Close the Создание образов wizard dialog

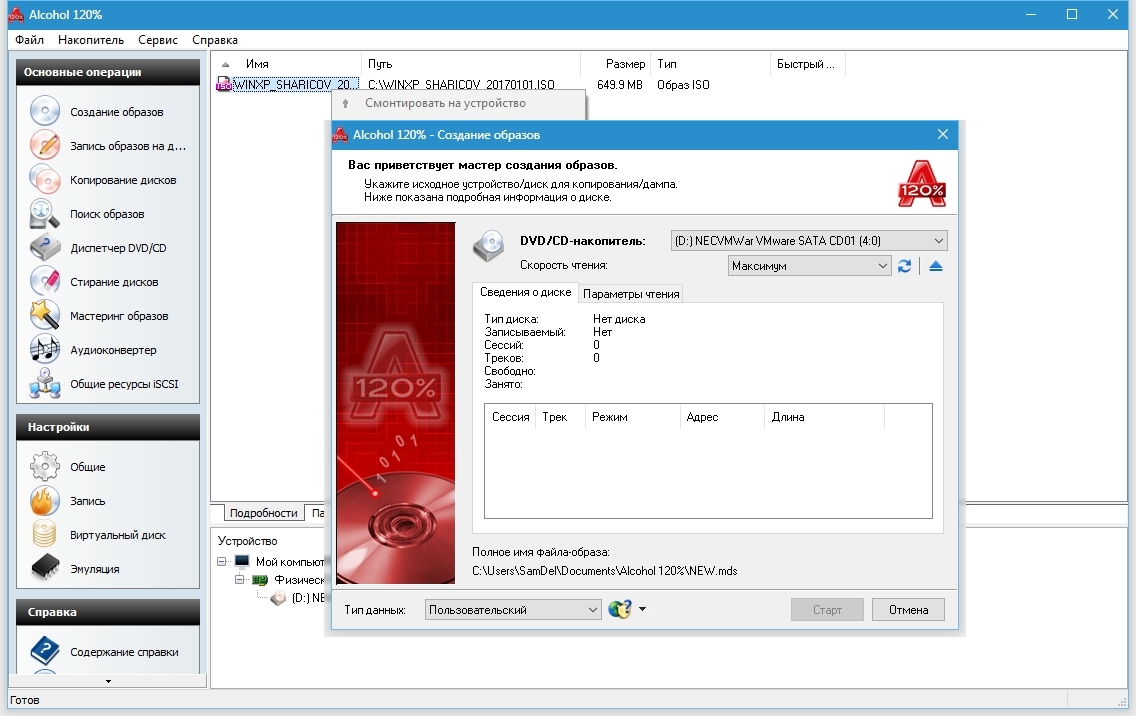pyautogui.click(x=942, y=135)
